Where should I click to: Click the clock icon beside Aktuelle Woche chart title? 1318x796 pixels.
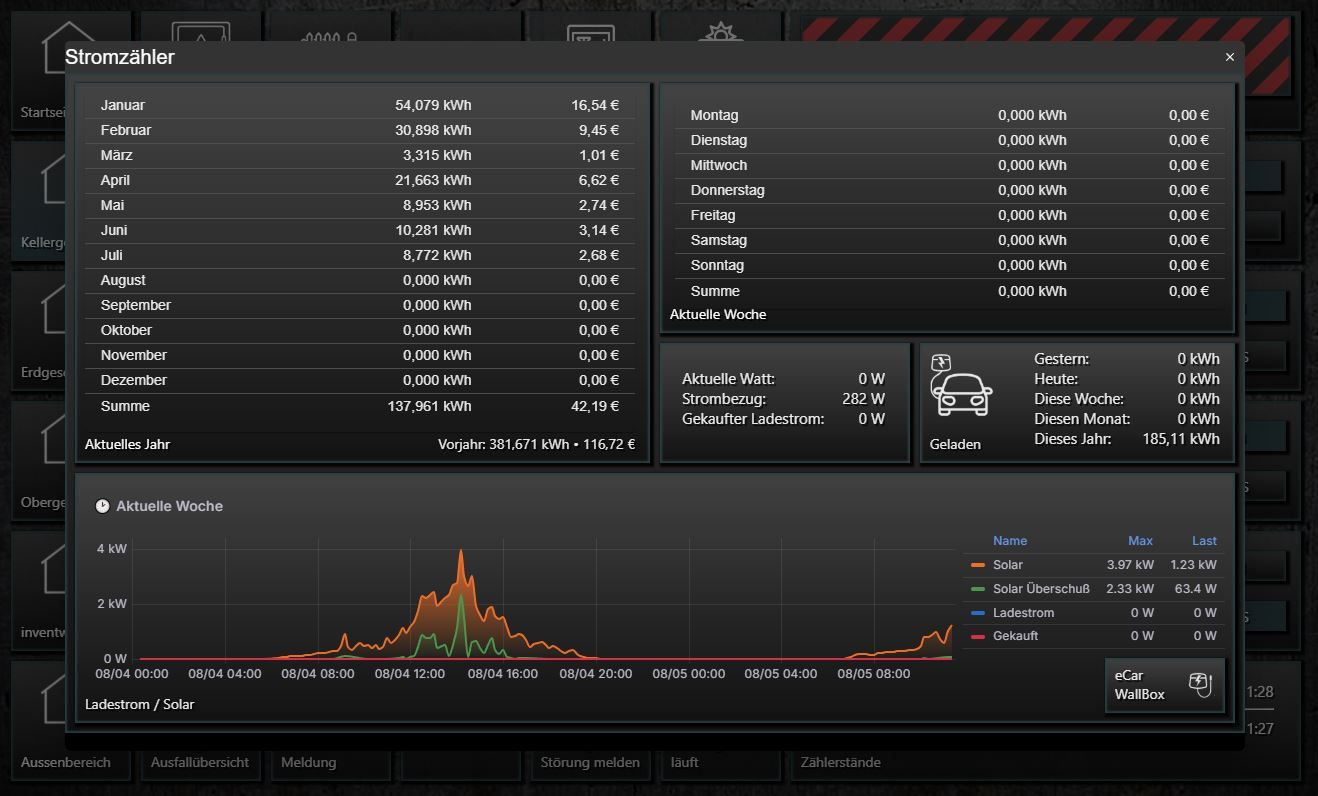(102, 506)
